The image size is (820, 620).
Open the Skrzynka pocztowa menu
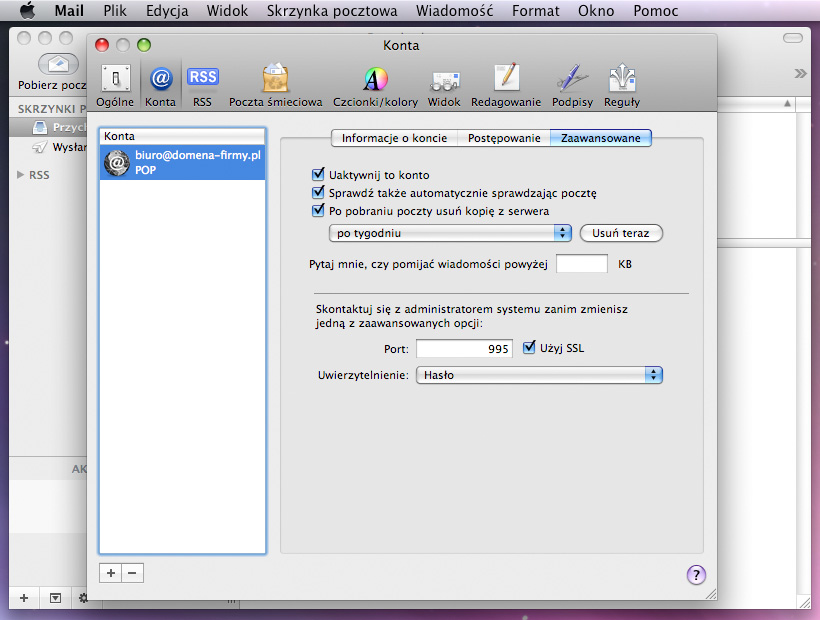pos(332,10)
